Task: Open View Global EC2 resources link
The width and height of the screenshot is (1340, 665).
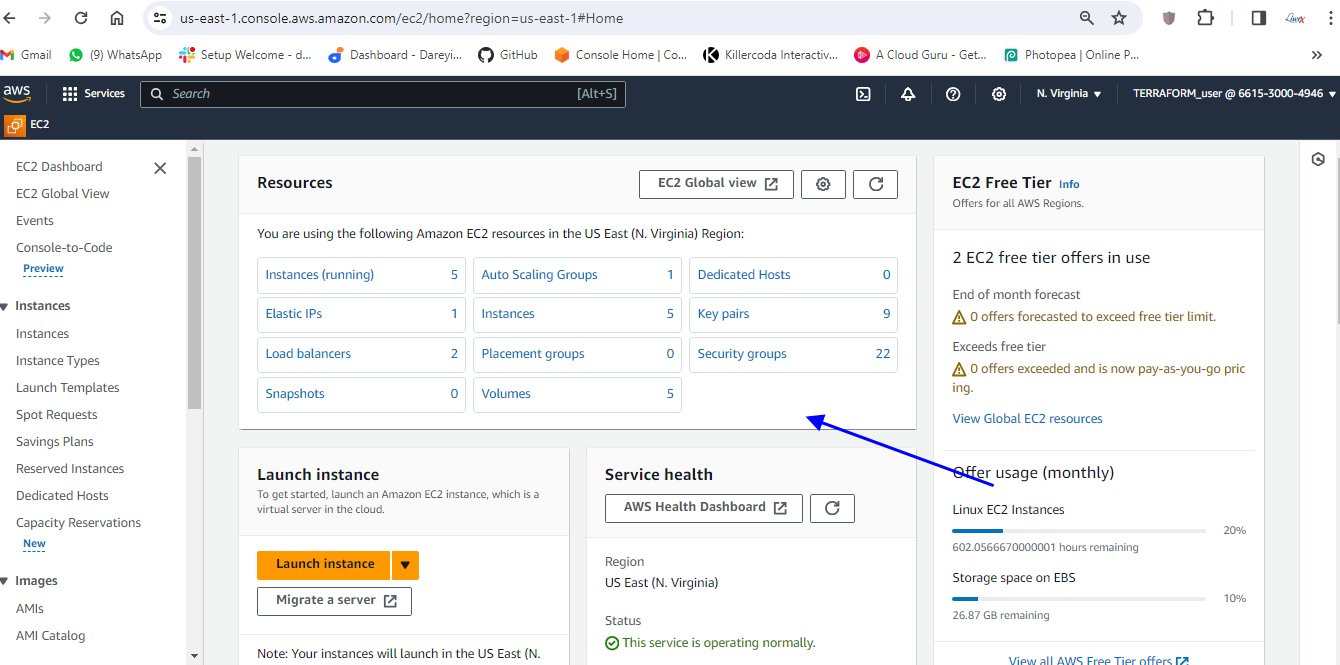Action: [1027, 419]
